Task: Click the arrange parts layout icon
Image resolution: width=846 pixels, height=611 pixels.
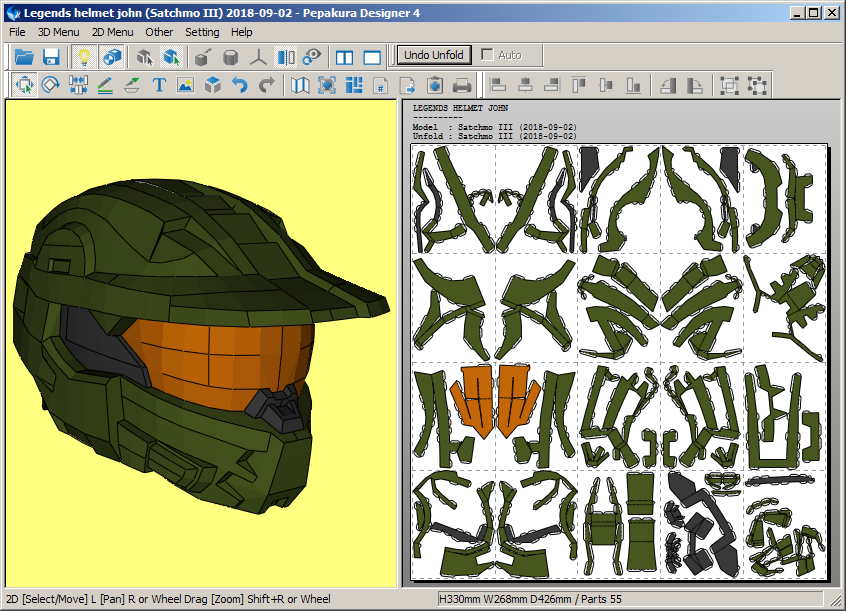Action: point(354,85)
